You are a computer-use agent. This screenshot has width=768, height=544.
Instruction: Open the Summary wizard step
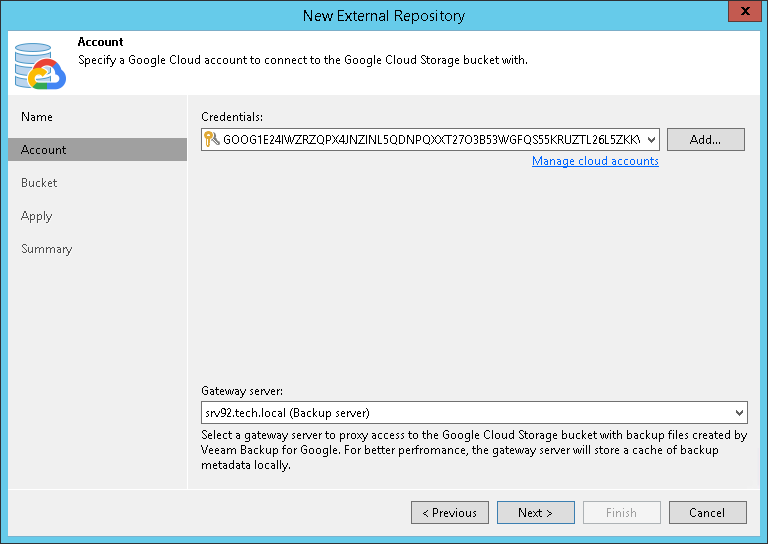tap(47, 249)
